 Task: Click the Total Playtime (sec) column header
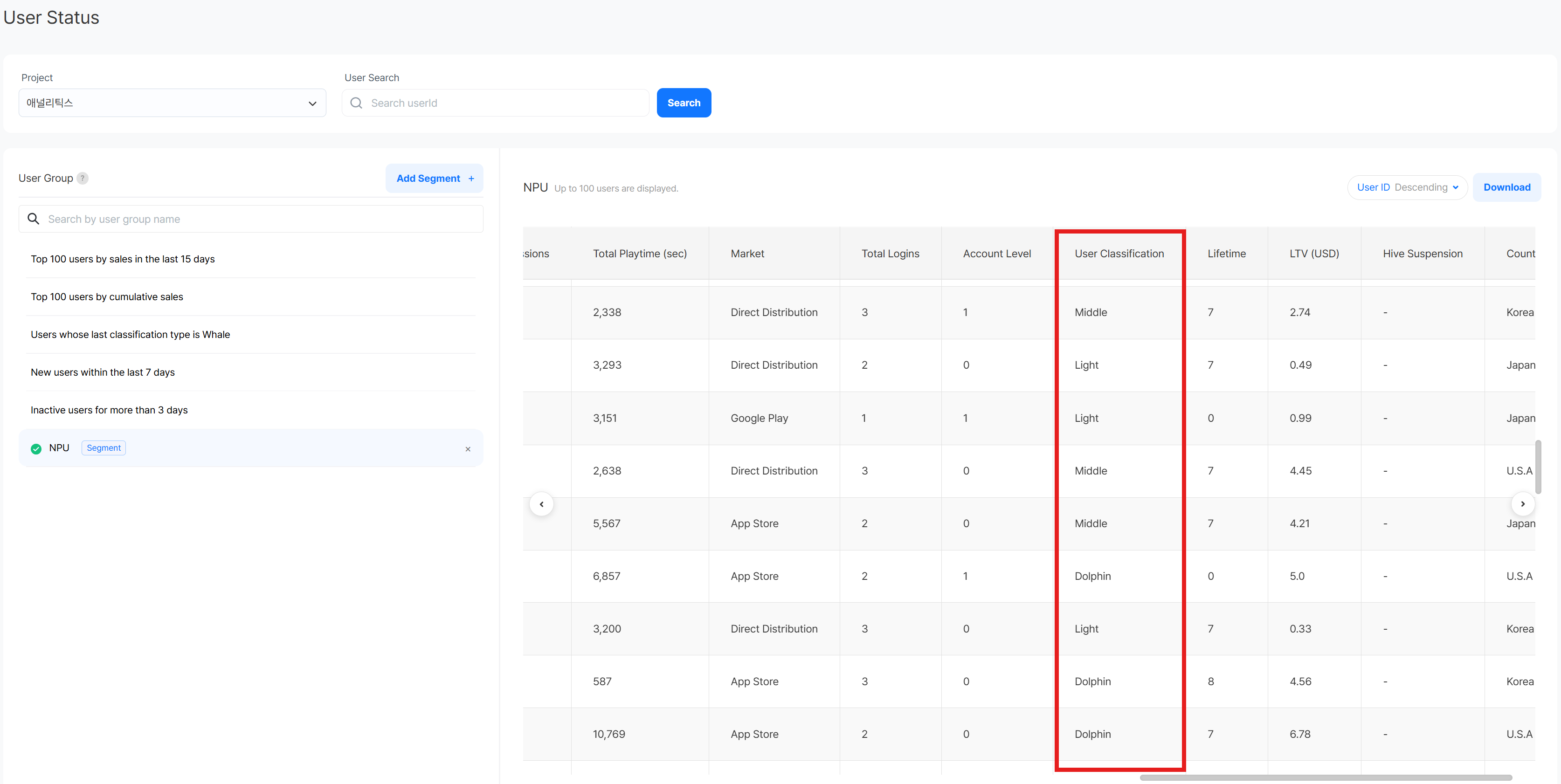639,254
